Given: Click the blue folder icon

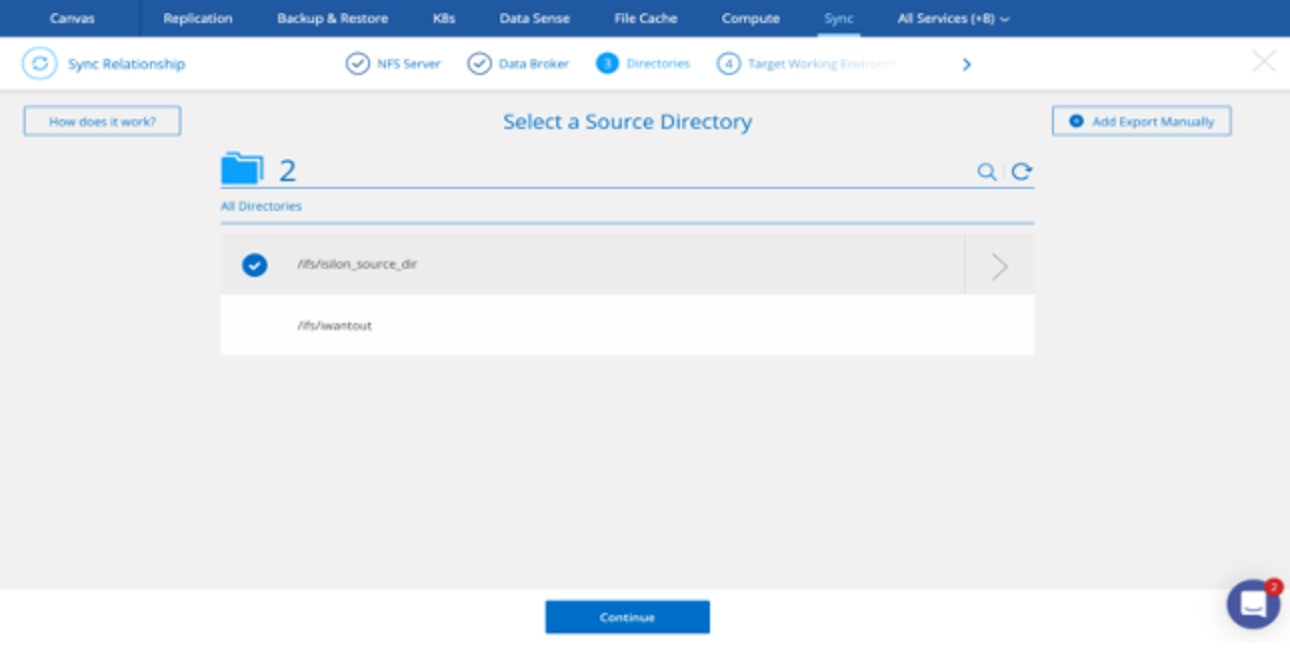Looking at the screenshot, I should (242, 169).
